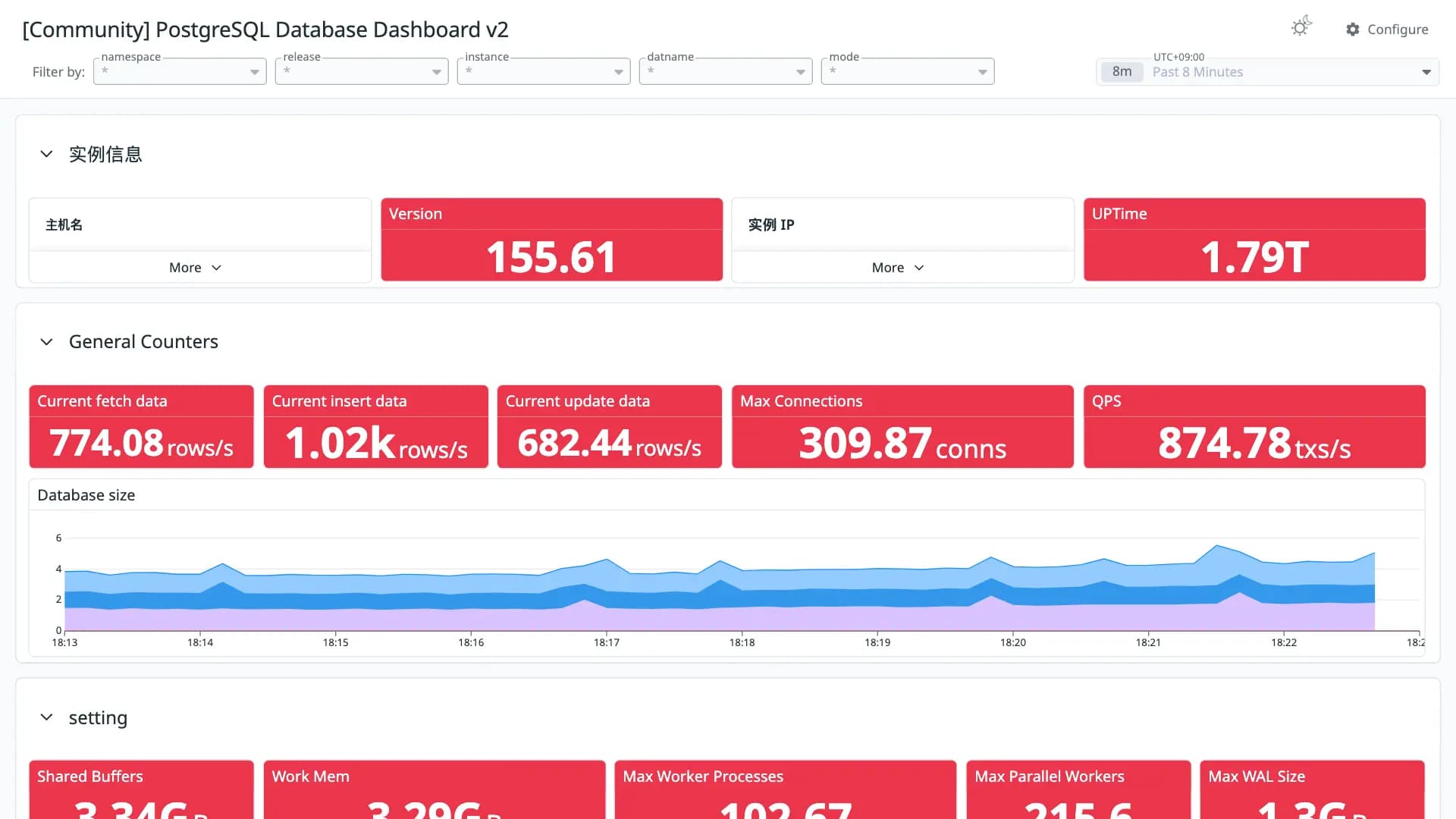Select the Max Parallel Workers title
Screen dimensions: 1456x819
[1050, 777]
